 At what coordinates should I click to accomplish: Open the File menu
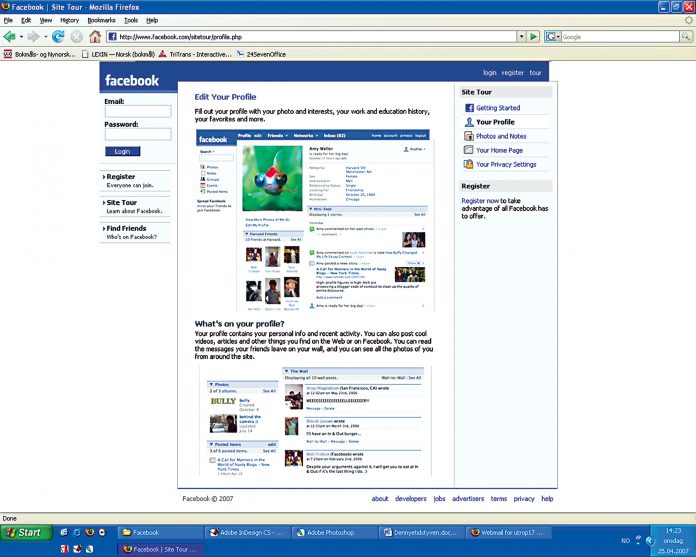pyautogui.click(x=8, y=20)
